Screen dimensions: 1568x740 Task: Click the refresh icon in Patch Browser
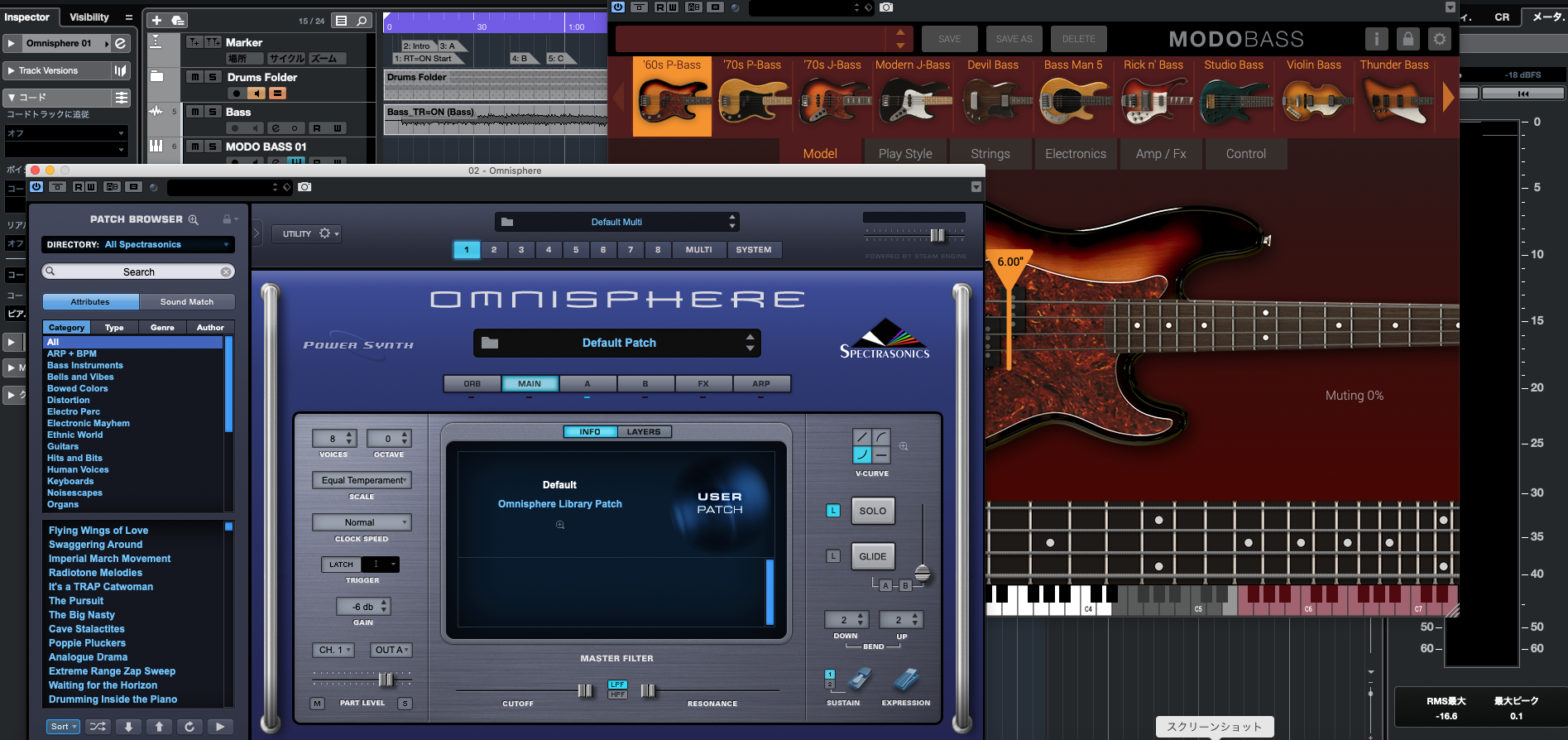[x=189, y=727]
